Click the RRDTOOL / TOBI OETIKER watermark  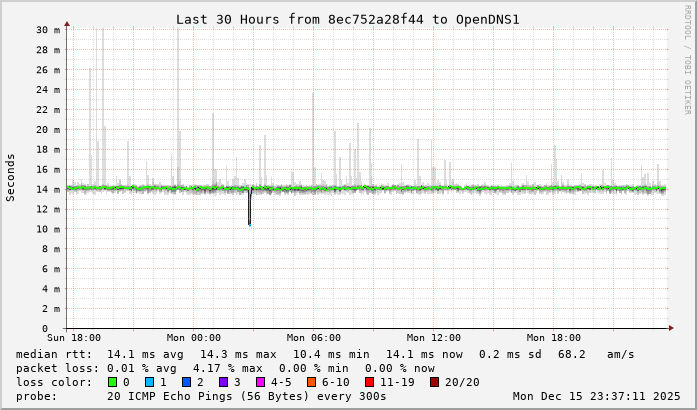tap(687, 58)
